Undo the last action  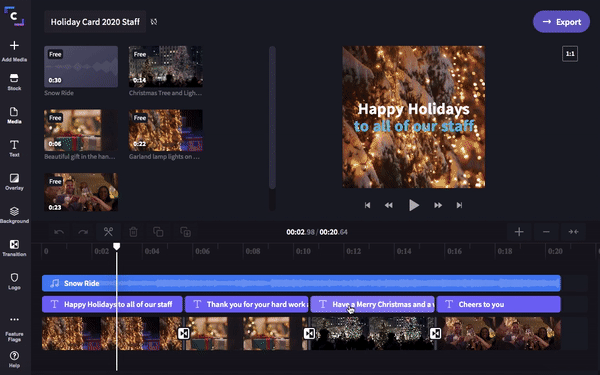(x=59, y=232)
